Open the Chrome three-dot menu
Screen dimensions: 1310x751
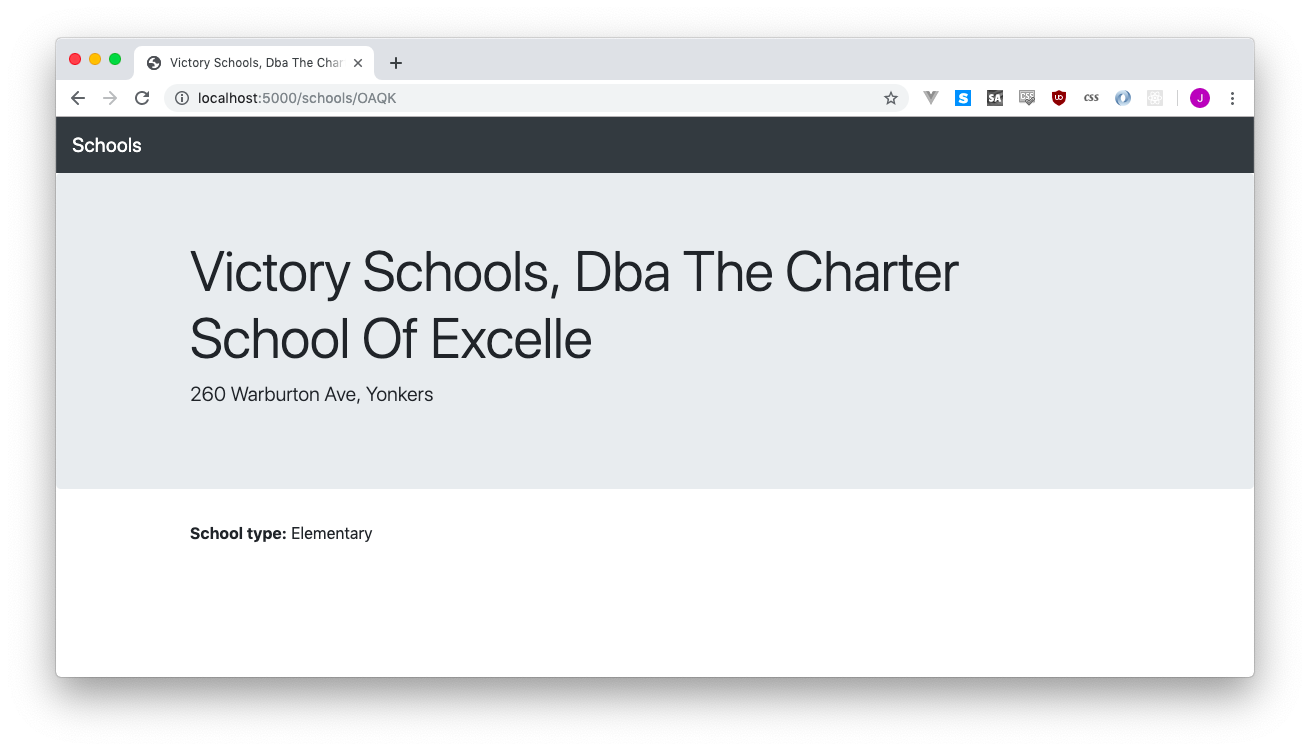tap(1232, 98)
